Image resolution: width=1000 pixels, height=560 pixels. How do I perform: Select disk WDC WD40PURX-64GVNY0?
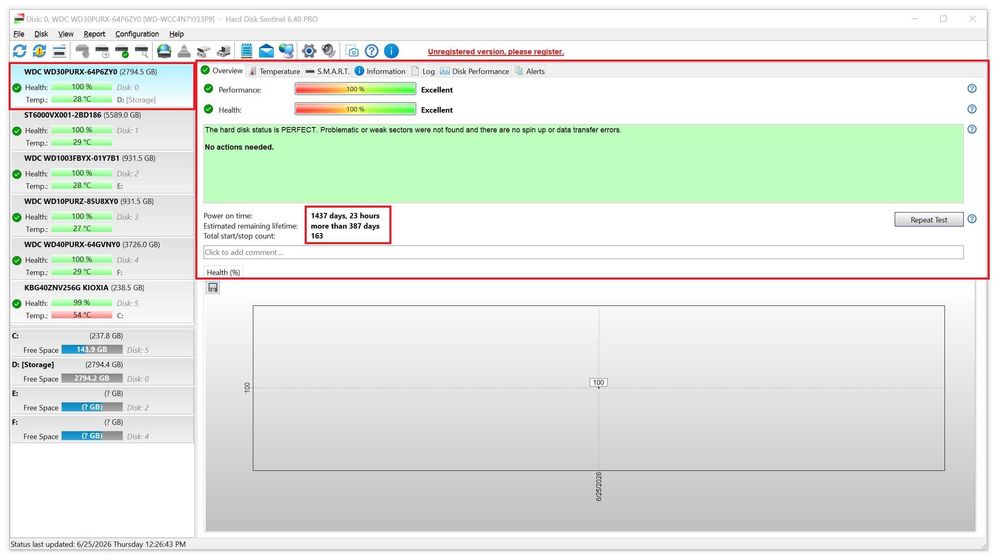pyautogui.click(x=102, y=259)
